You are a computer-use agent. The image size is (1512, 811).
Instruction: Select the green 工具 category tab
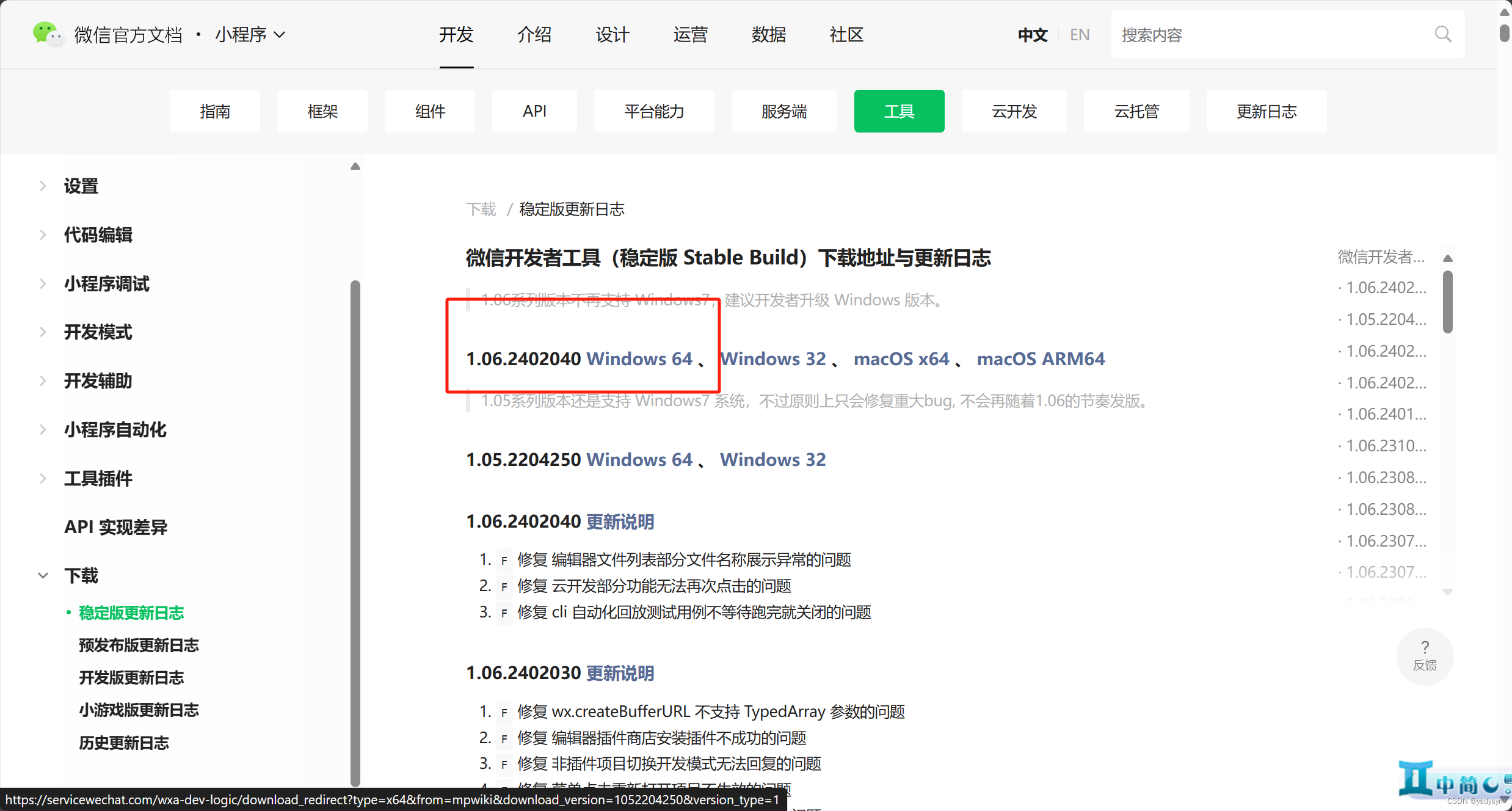[900, 111]
